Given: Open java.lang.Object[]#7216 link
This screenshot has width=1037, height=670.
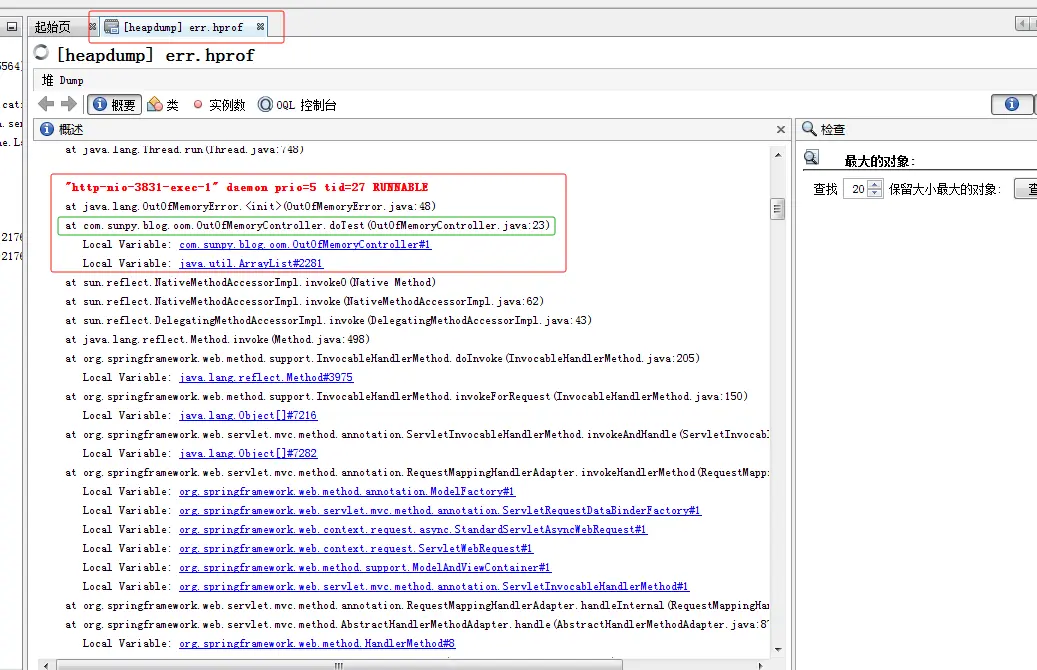Looking at the screenshot, I should [x=248, y=415].
